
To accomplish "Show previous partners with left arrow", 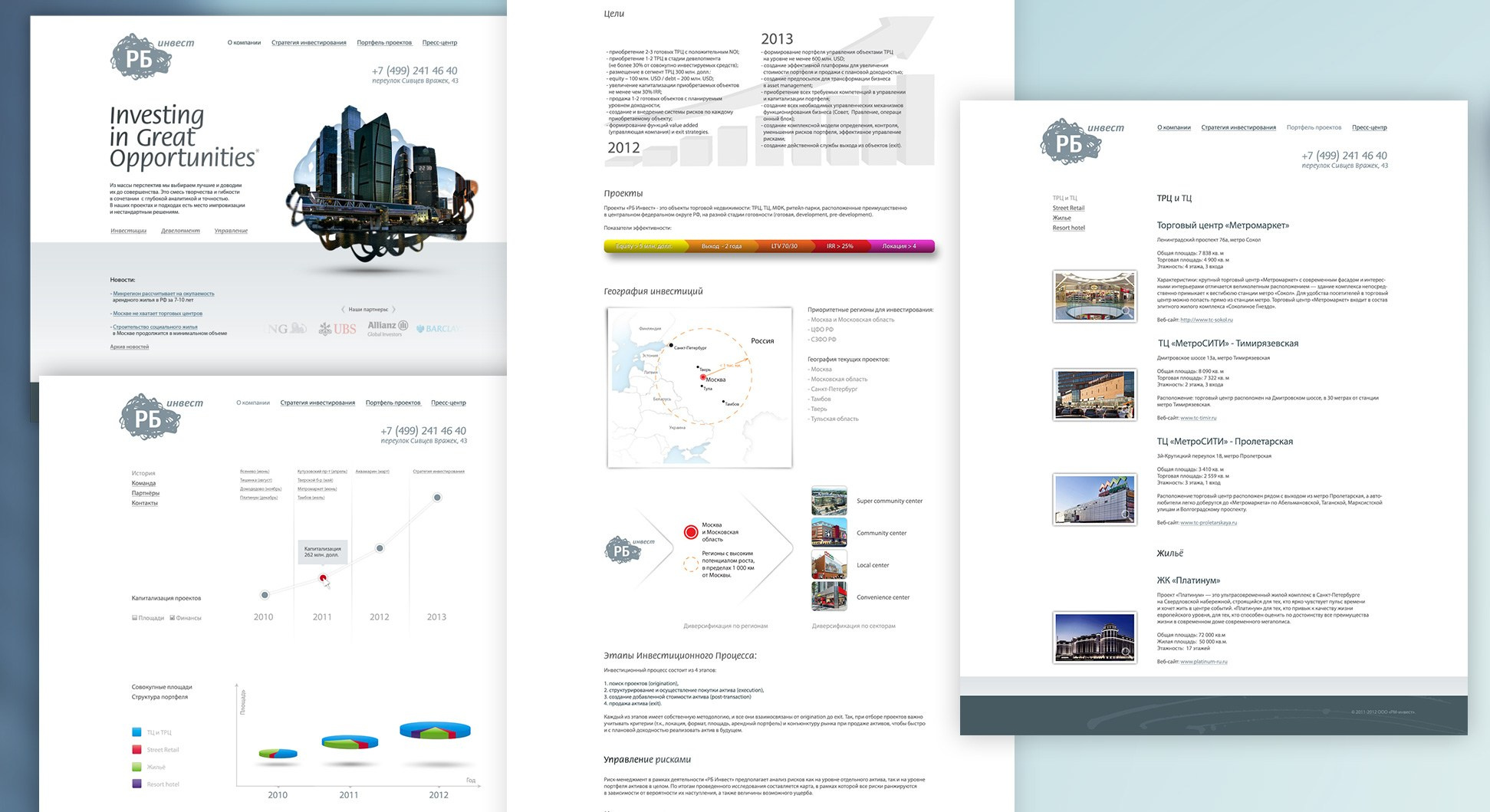I will 343,310.
